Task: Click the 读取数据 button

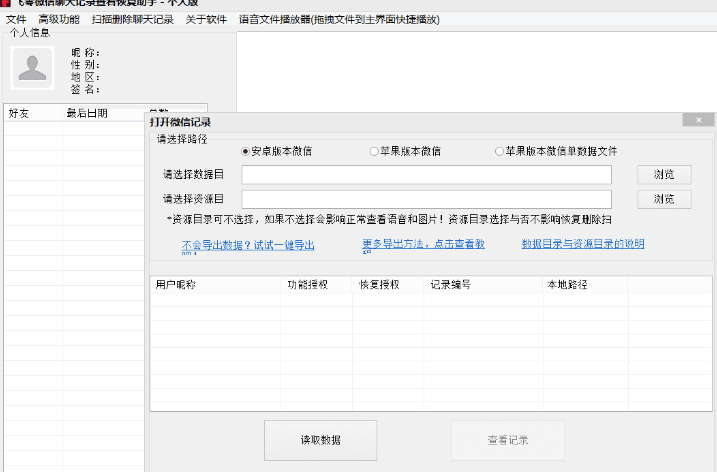Action: (x=321, y=440)
